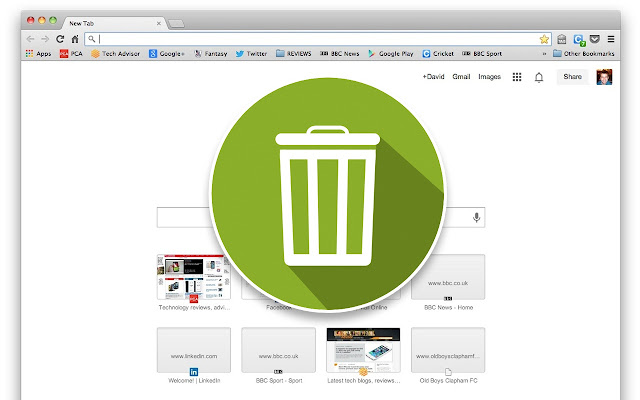Show hidden bookmarks with the chevron
The image size is (640, 400).
coord(544,53)
